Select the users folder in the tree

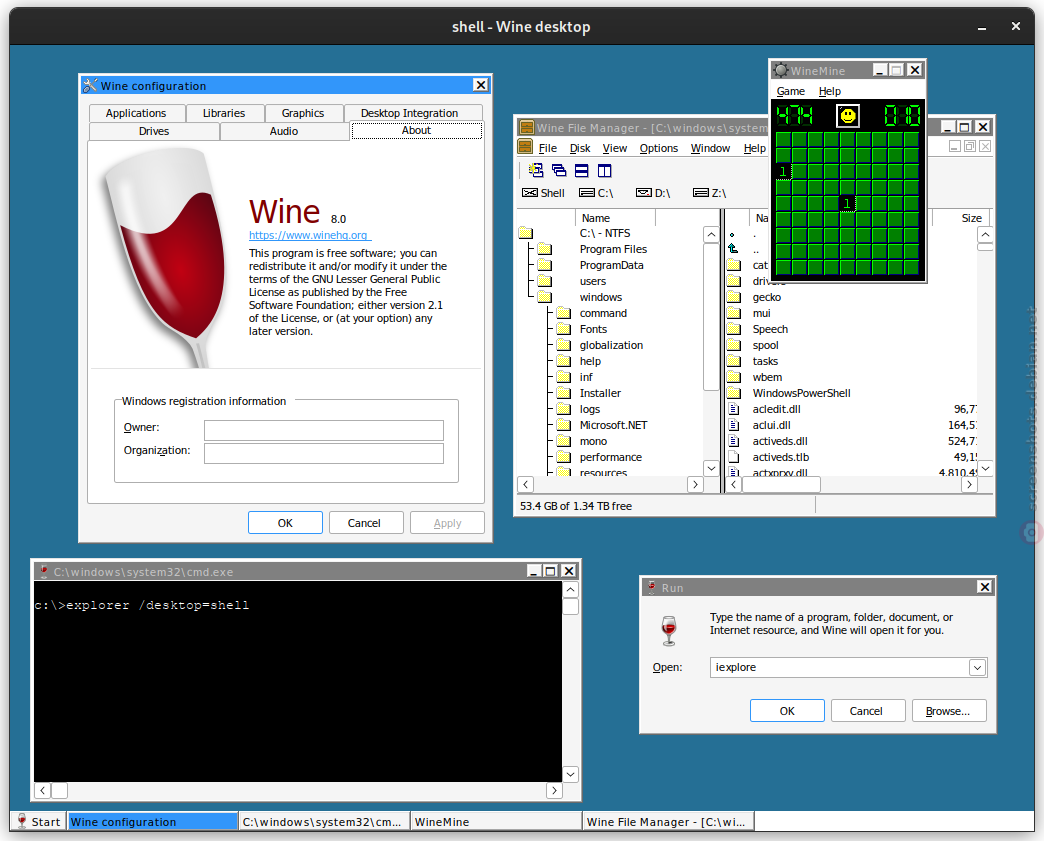click(593, 281)
